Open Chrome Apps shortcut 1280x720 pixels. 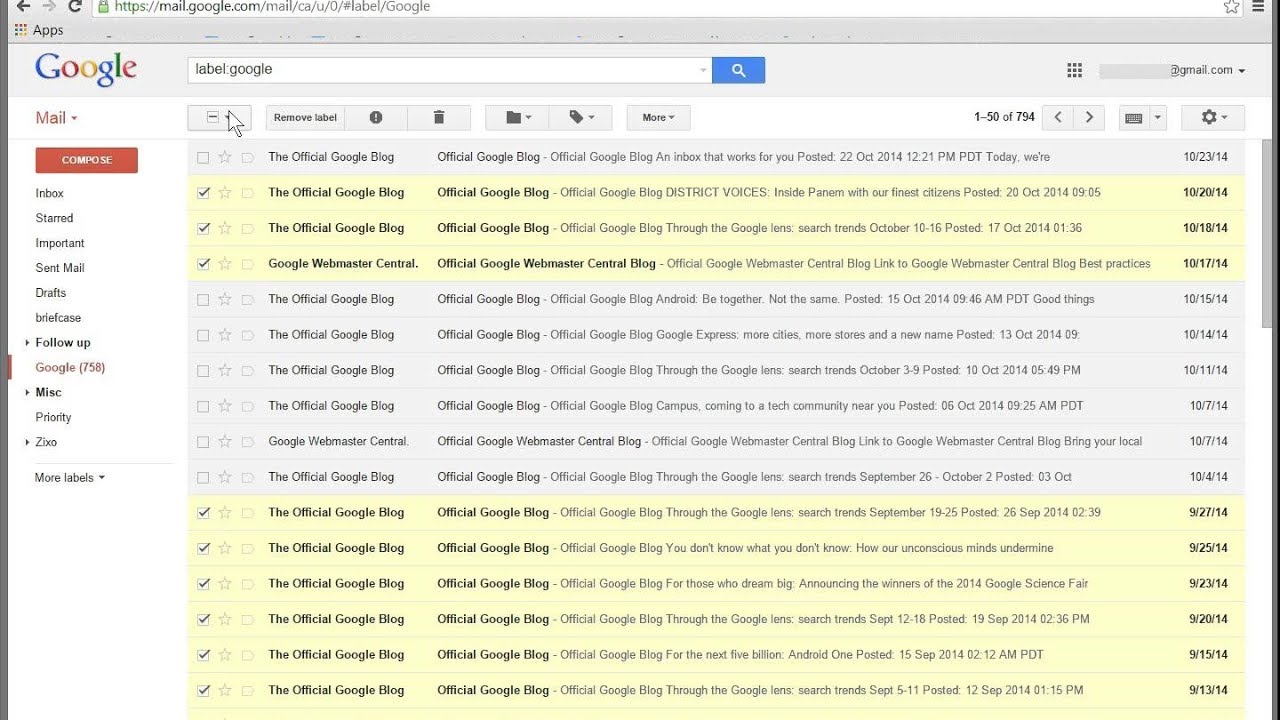pyautogui.click(x=39, y=30)
